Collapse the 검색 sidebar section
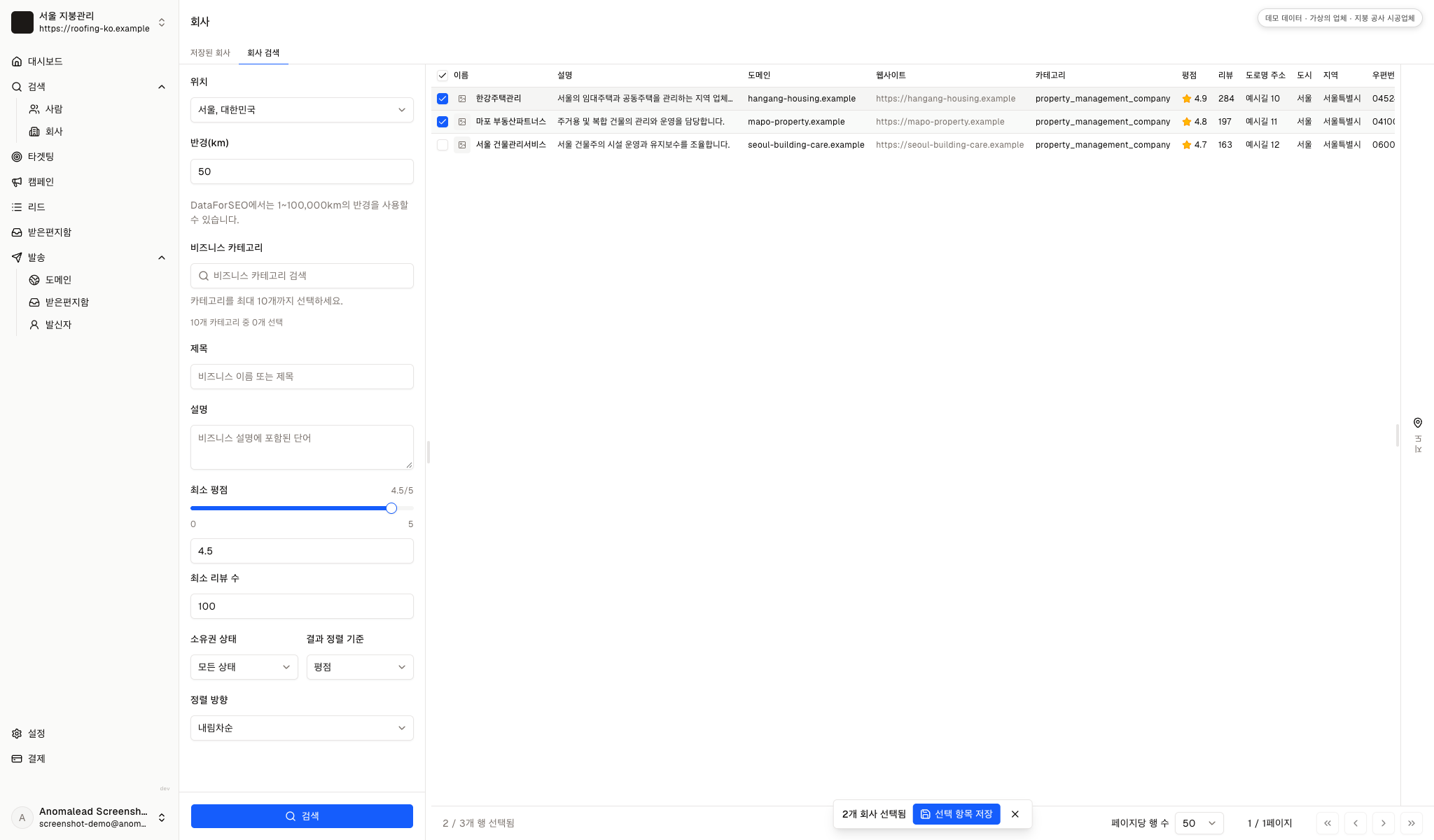The width and height of the screenshot is (1434, 840). (x=162, y=87)
